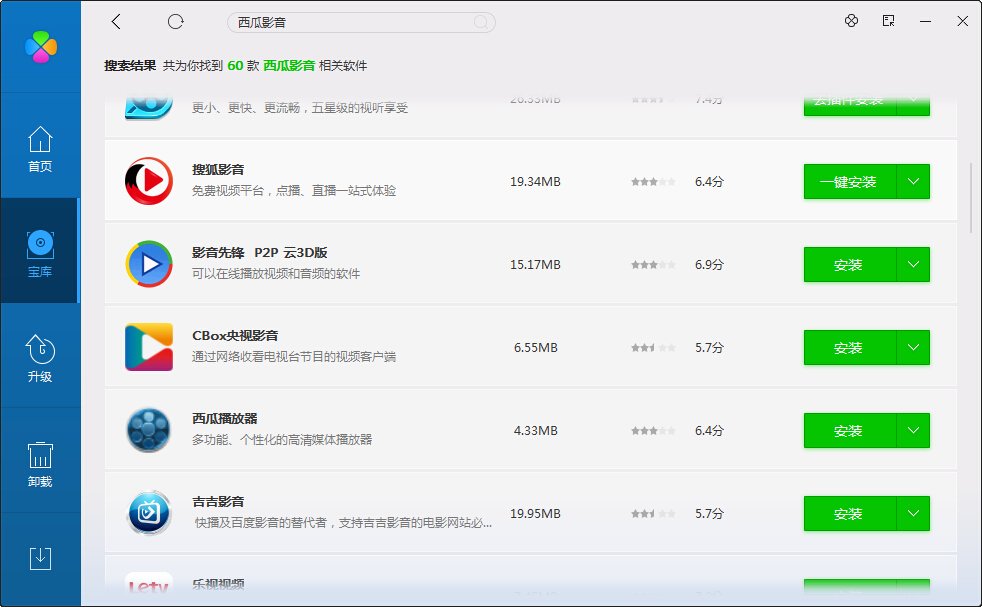Select the 影音先锋 P2P app icon
The height and width of the screenshot is (607, 982).
tap(148, 264)
